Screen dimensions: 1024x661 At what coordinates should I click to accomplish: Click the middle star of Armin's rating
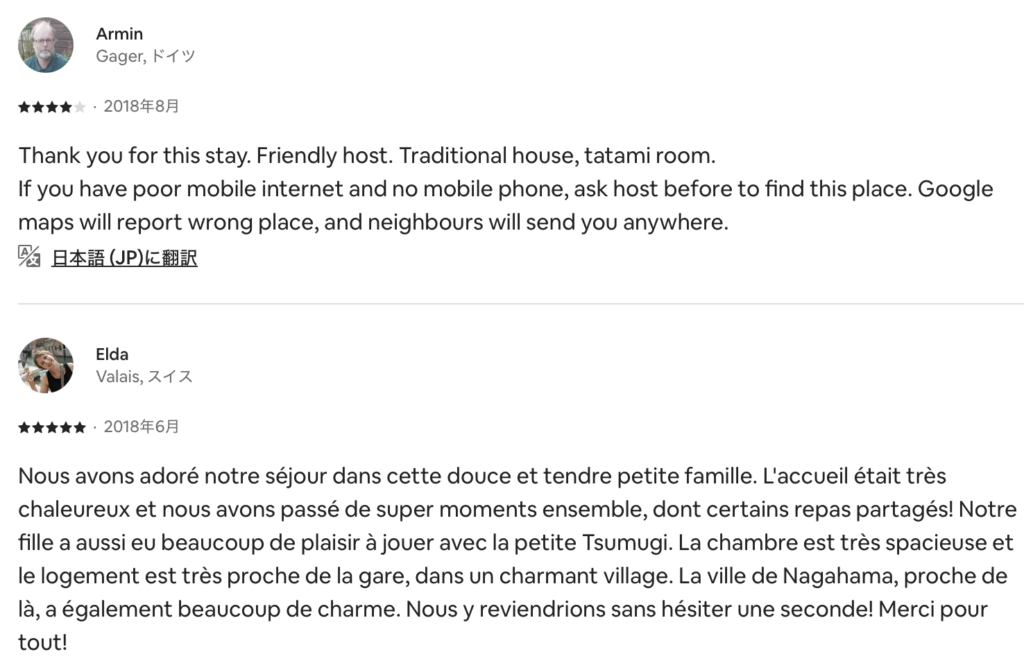(52, 107)
